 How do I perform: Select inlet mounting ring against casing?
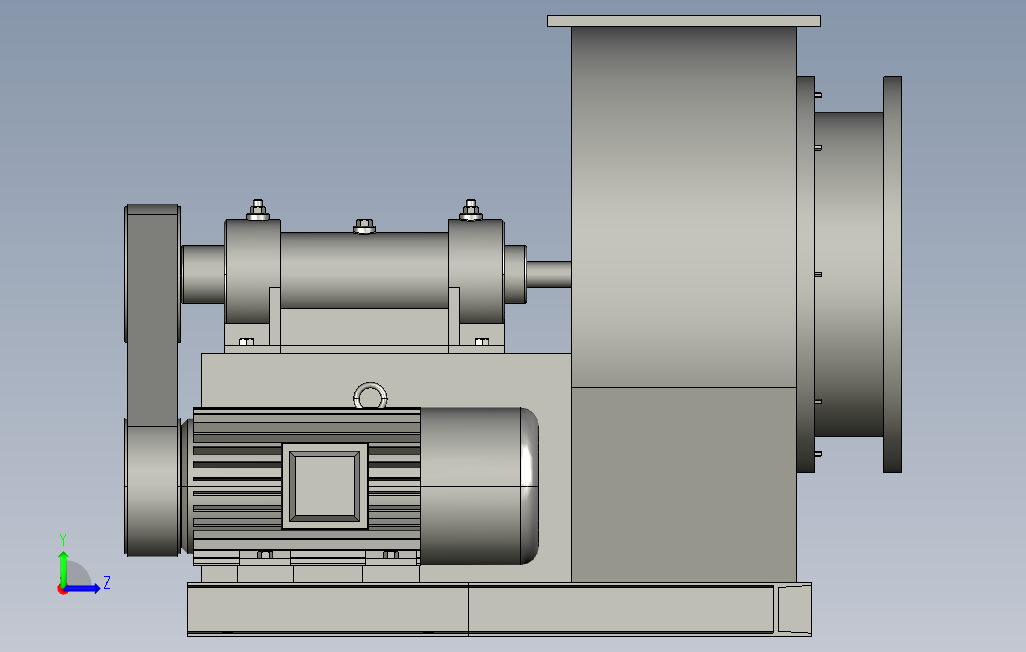[x=805, y=274]
